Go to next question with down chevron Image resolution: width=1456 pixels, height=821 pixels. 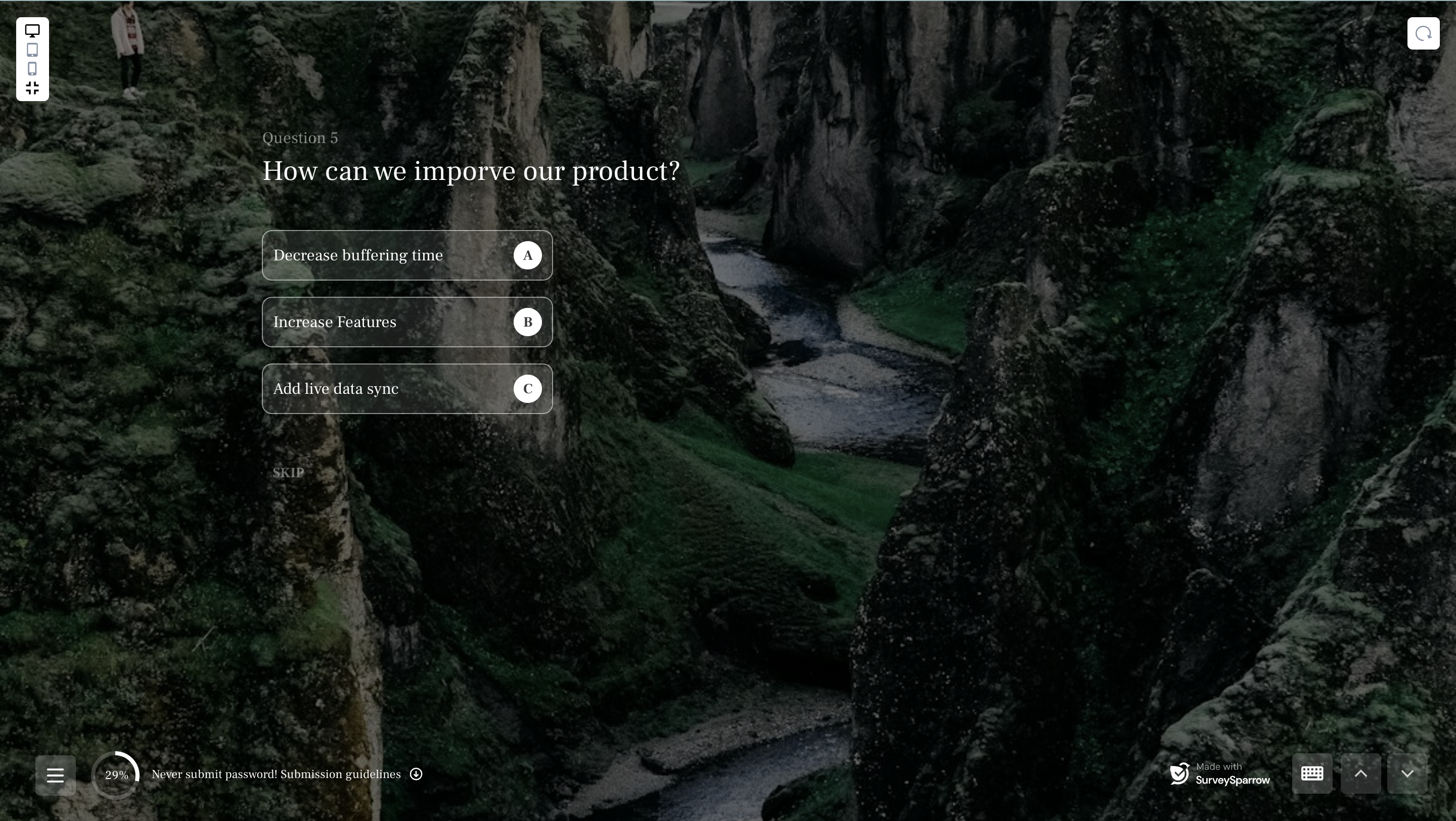(1407, 773)
